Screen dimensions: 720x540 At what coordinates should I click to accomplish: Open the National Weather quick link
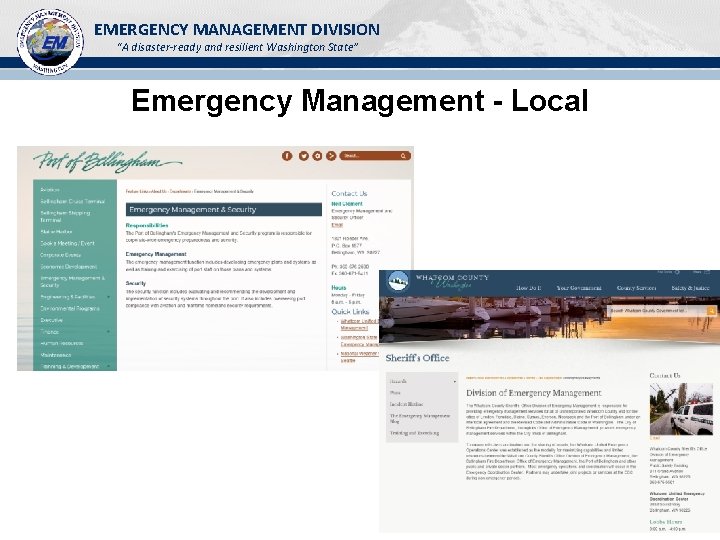pyautogui.click(x=360, y=356)
